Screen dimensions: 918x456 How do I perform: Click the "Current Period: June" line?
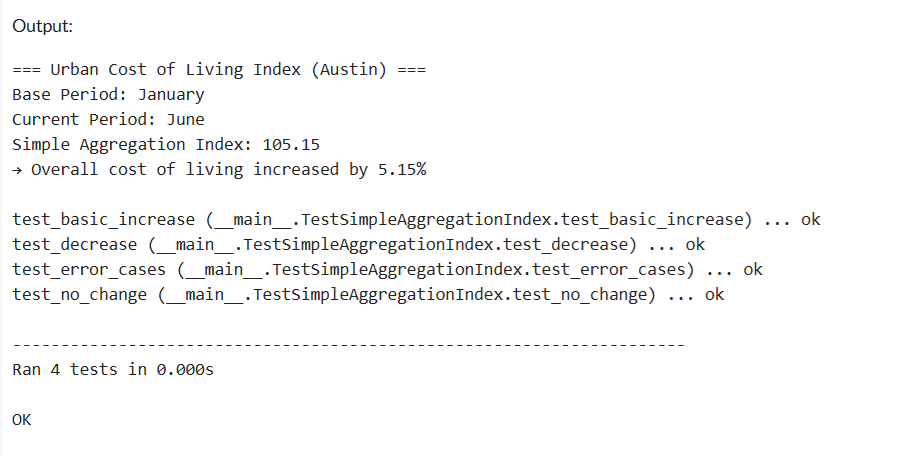pos(108,120)
